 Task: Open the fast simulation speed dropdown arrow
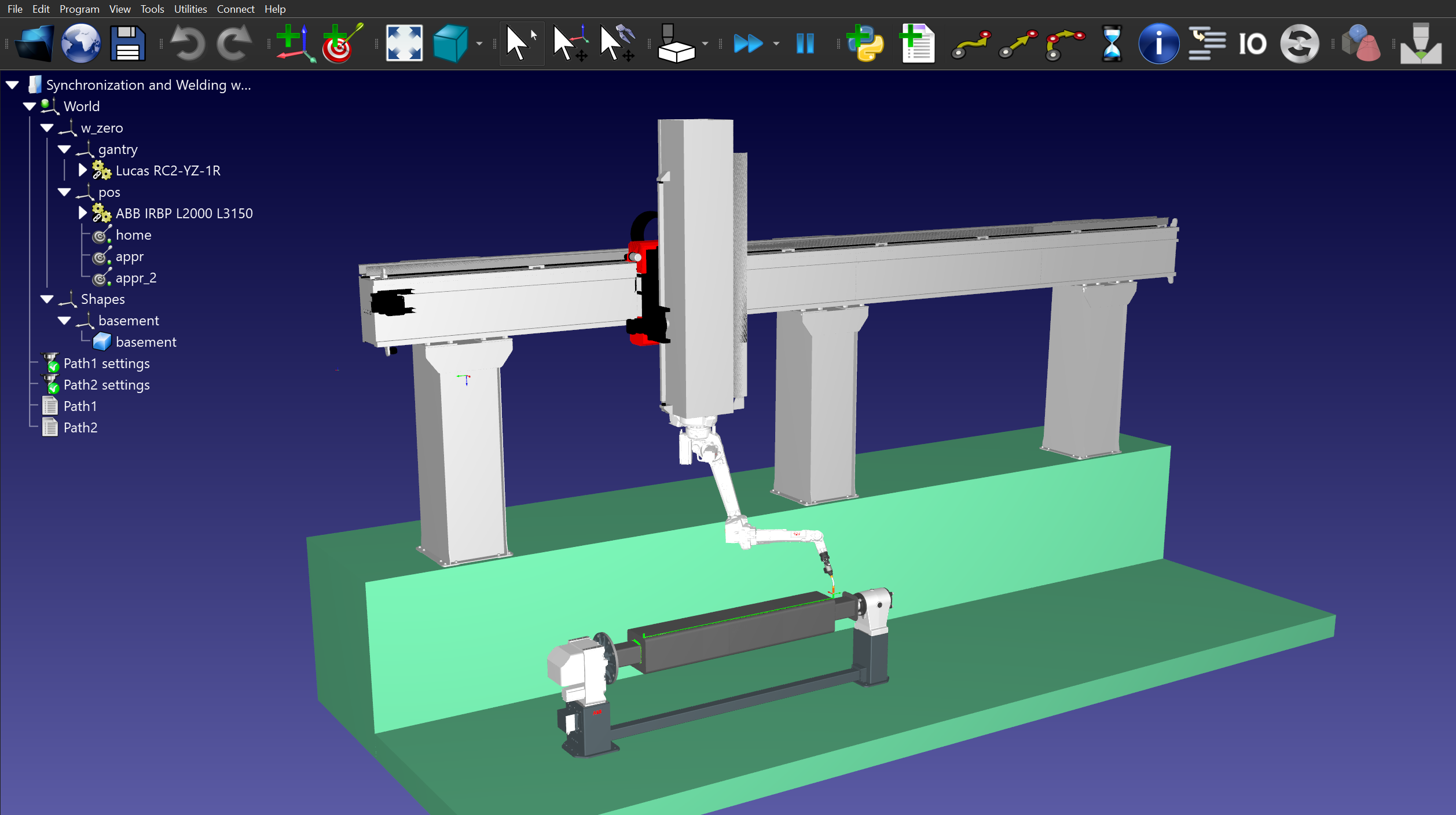coord(776,43)
